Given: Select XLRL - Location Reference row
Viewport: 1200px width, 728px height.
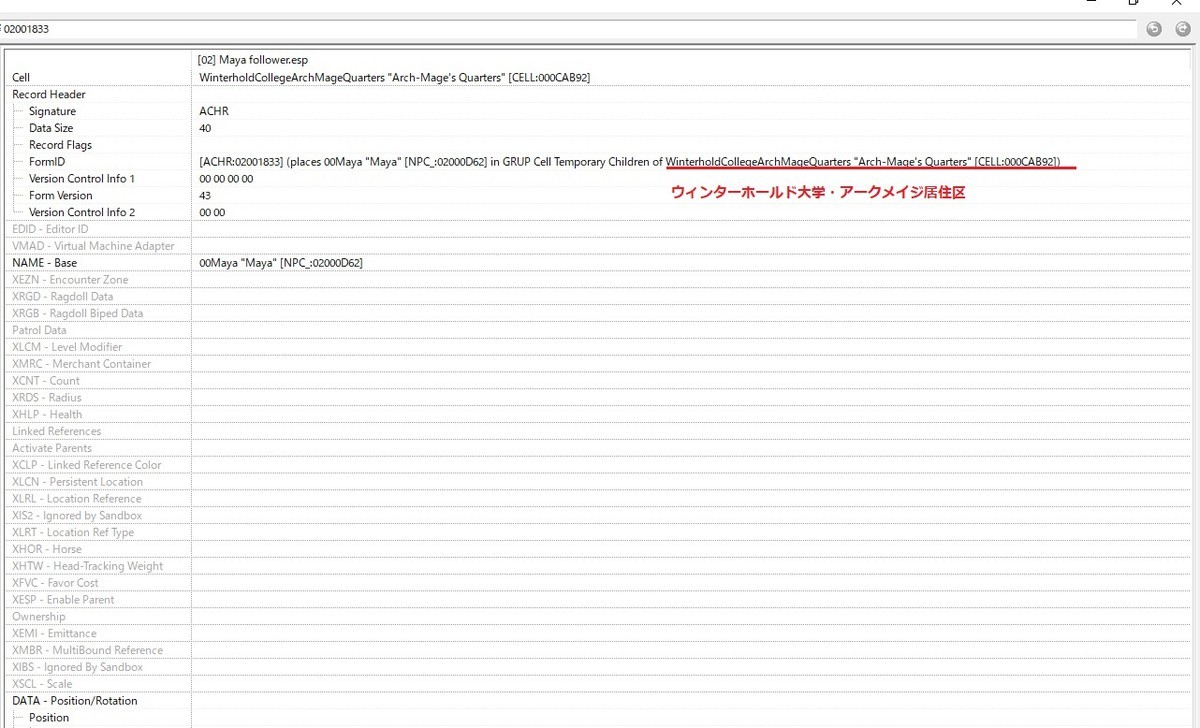Looking at the screenshot, I should coord(76,499).
